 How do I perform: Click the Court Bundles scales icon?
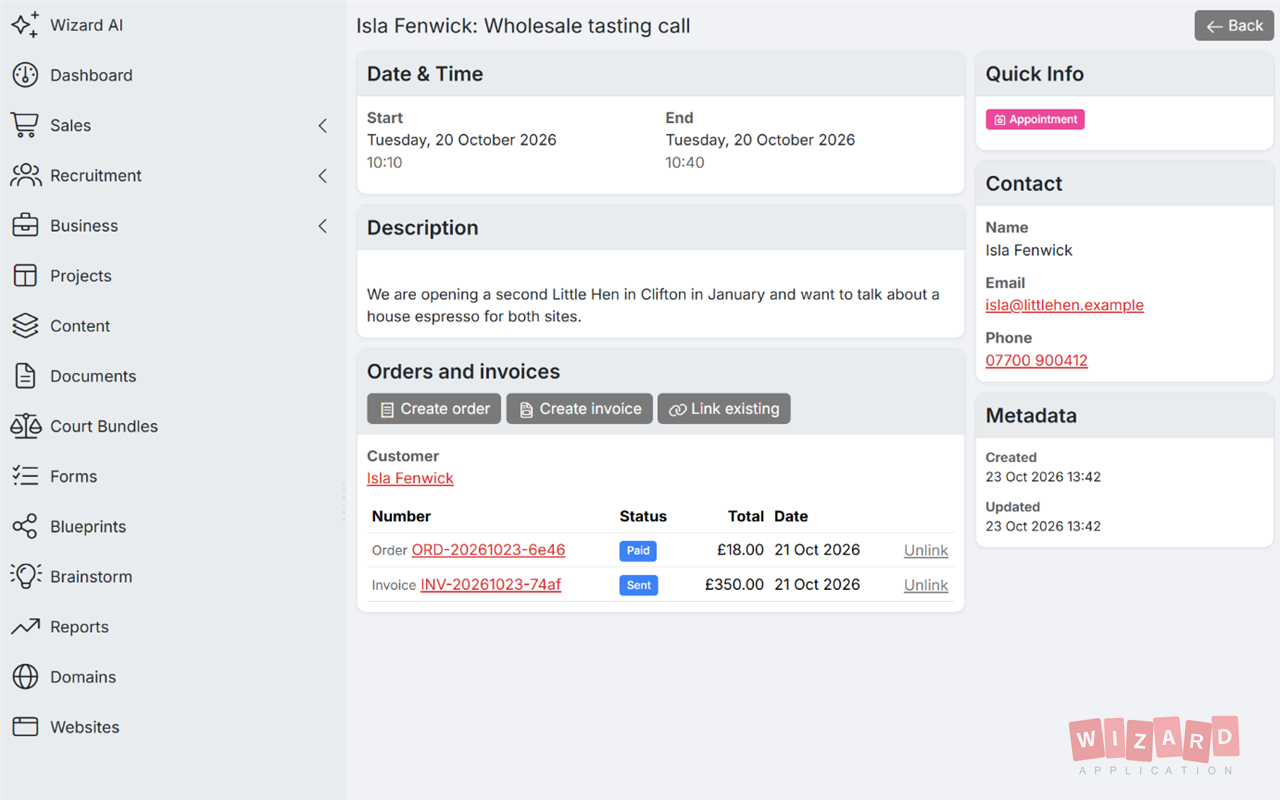pos(25,426)
